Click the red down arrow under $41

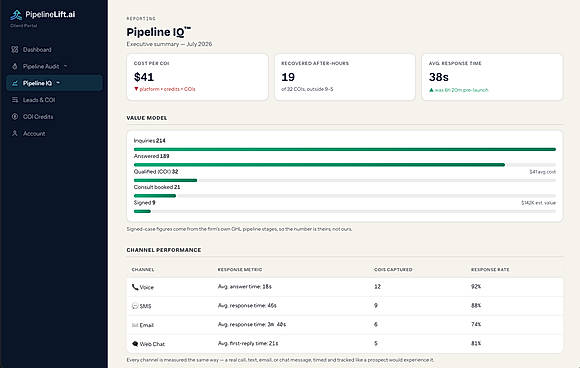(136, 89)
